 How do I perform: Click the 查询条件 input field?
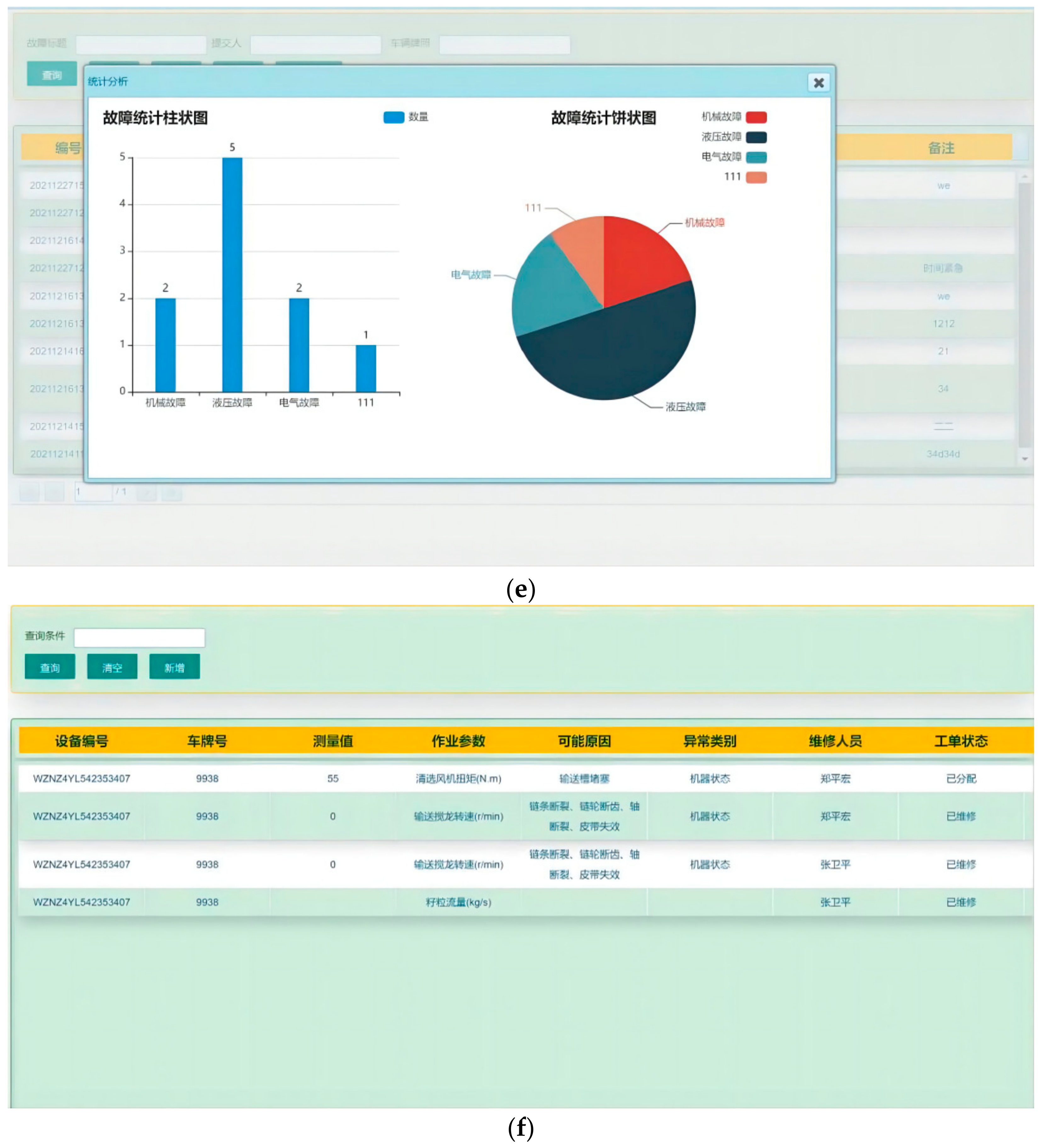point(139,638)
